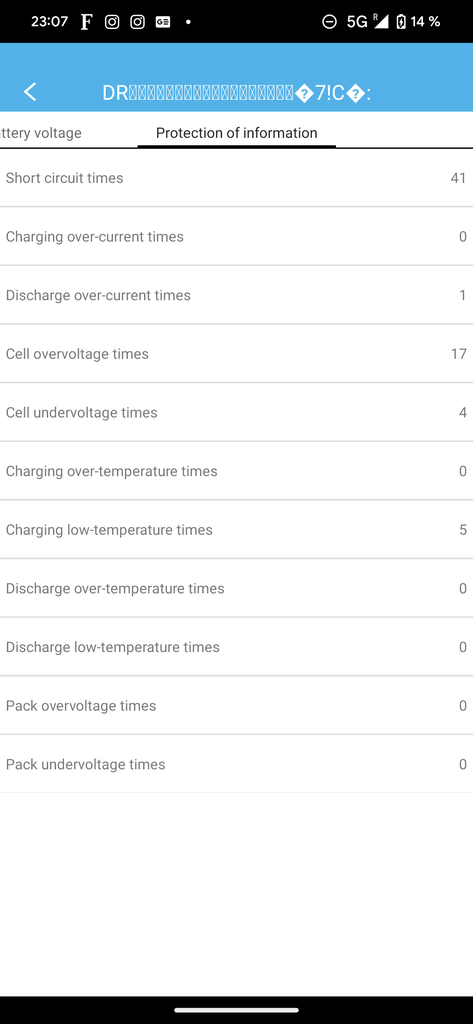Tap the back arrow icon
This screenshot has height=1024, width=473.
click(x=30, y=92)
